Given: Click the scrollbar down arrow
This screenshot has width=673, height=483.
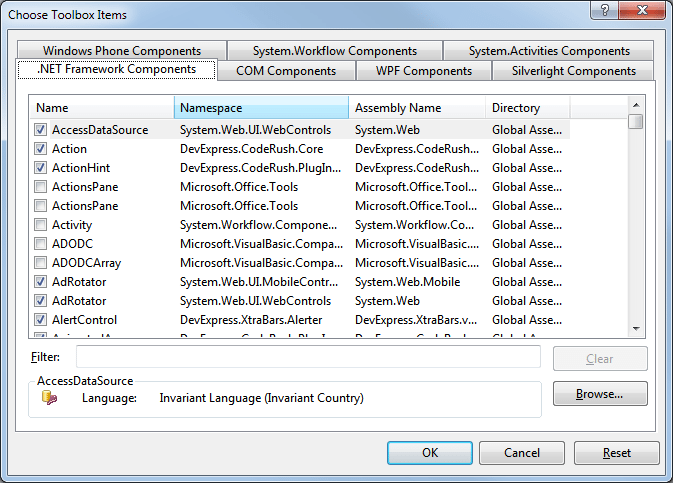Looking at the screenshot, I should (x=636, y=329).
